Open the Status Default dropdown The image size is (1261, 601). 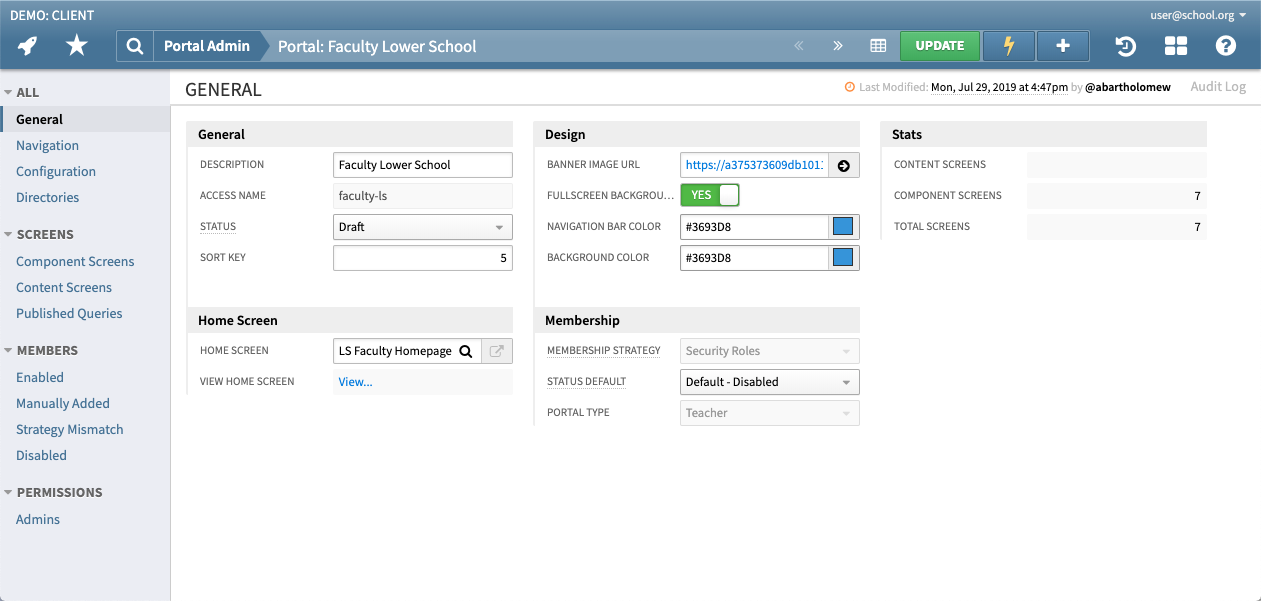pyautogui.click(x=768, y=381)
